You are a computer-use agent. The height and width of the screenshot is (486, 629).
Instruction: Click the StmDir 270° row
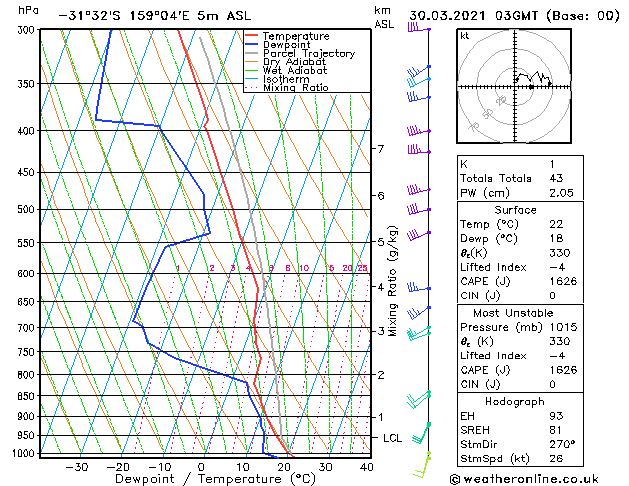[520, 445]
